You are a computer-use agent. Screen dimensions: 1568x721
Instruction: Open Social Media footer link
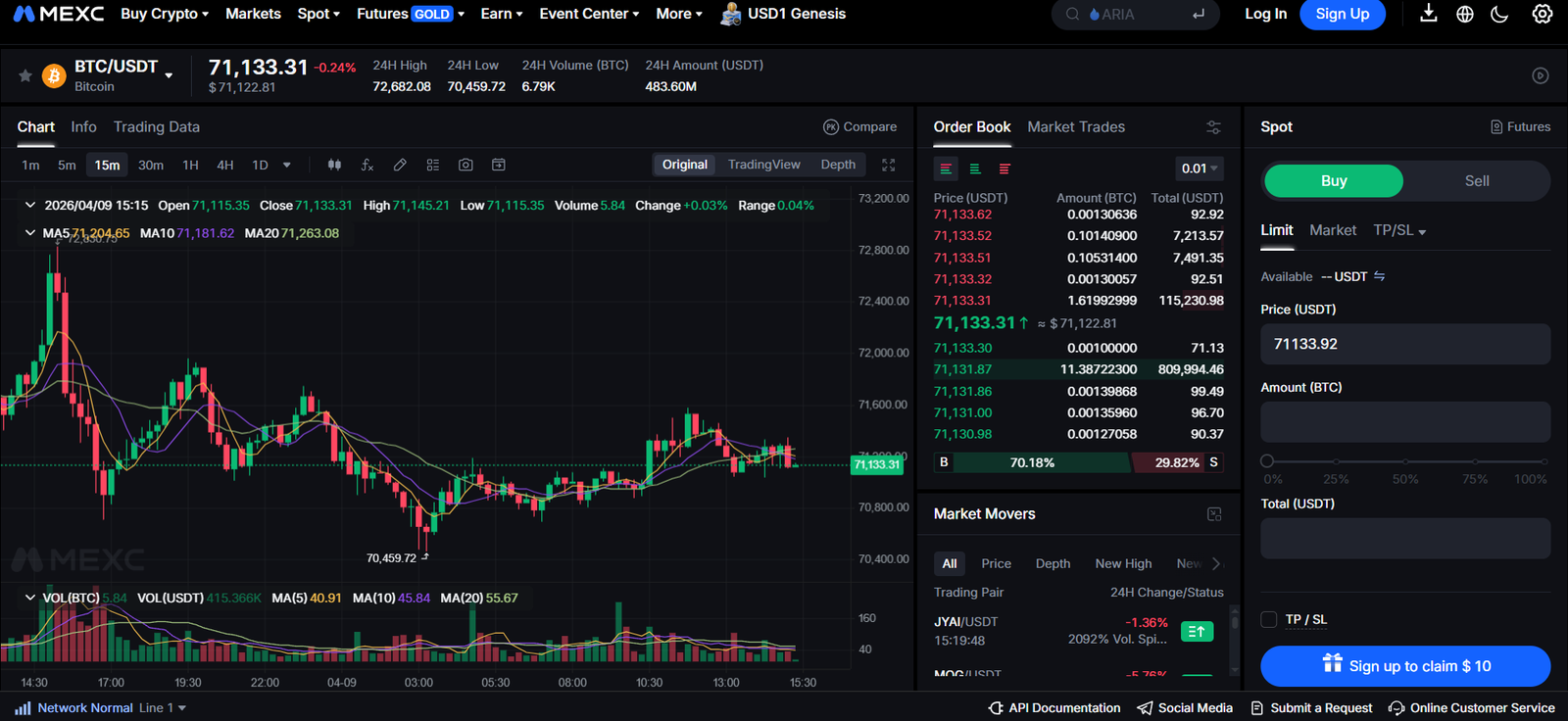(1185, 707)
